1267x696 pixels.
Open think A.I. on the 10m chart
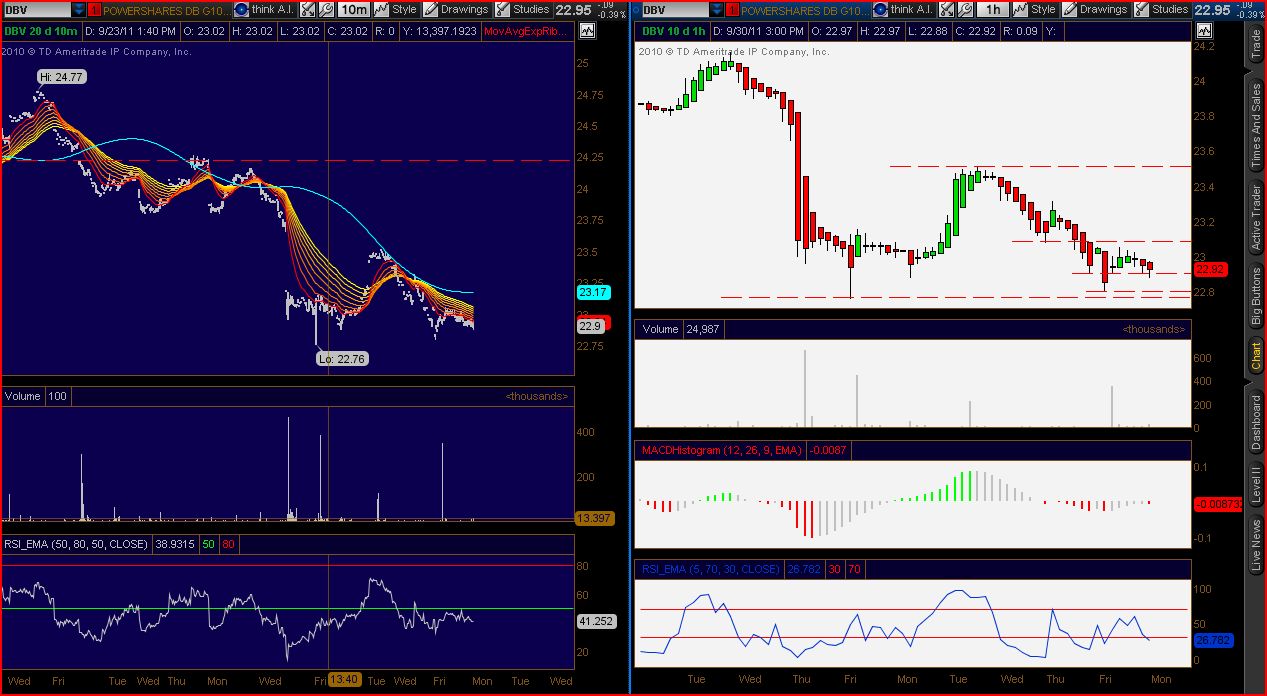click(263, 9)
